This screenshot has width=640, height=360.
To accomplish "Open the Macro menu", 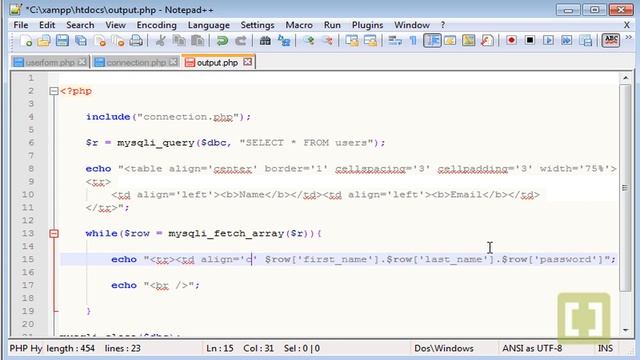I will pyautogui.click(x=299, y=25).
